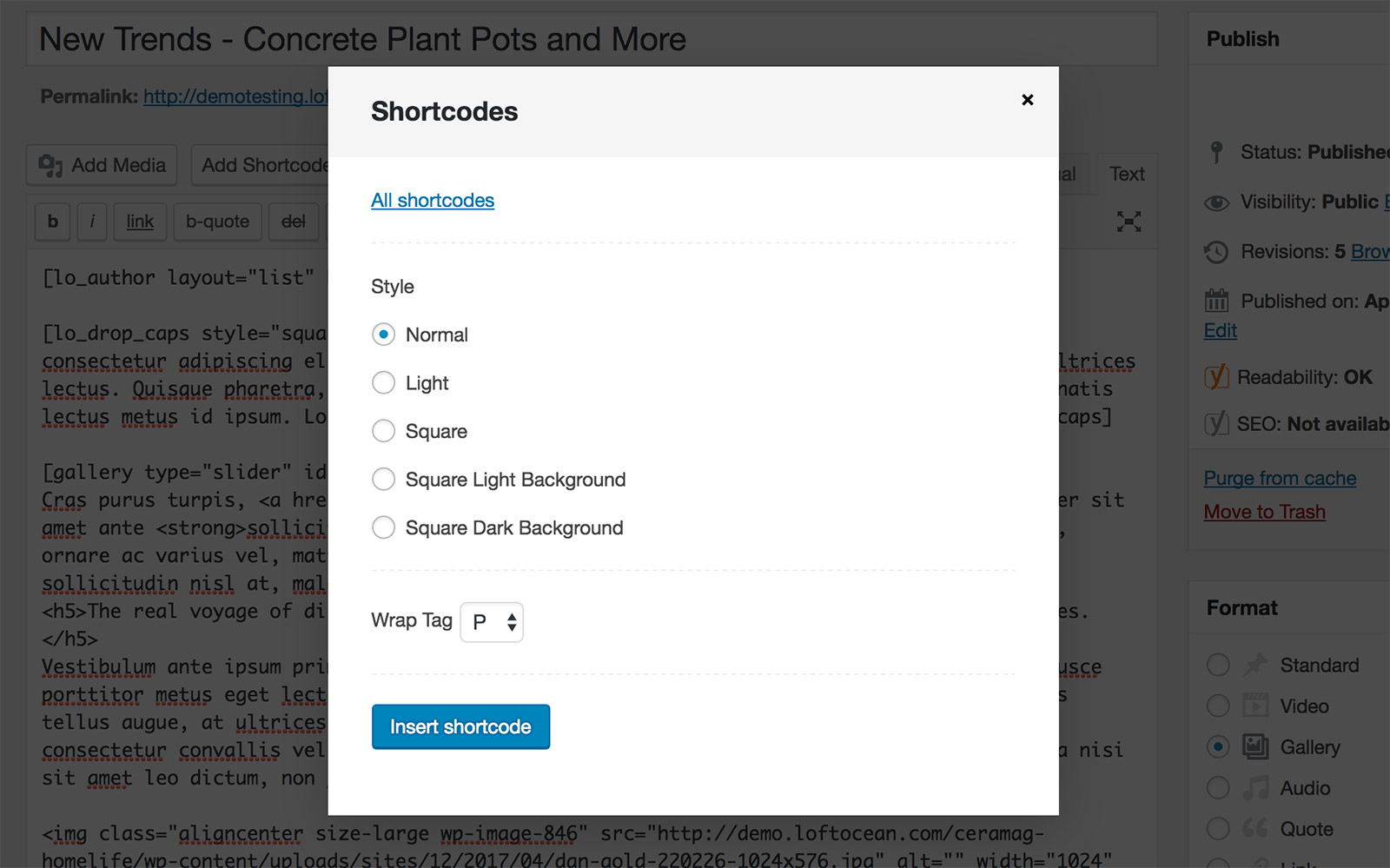Switch to the Text editor tab

1127,174
